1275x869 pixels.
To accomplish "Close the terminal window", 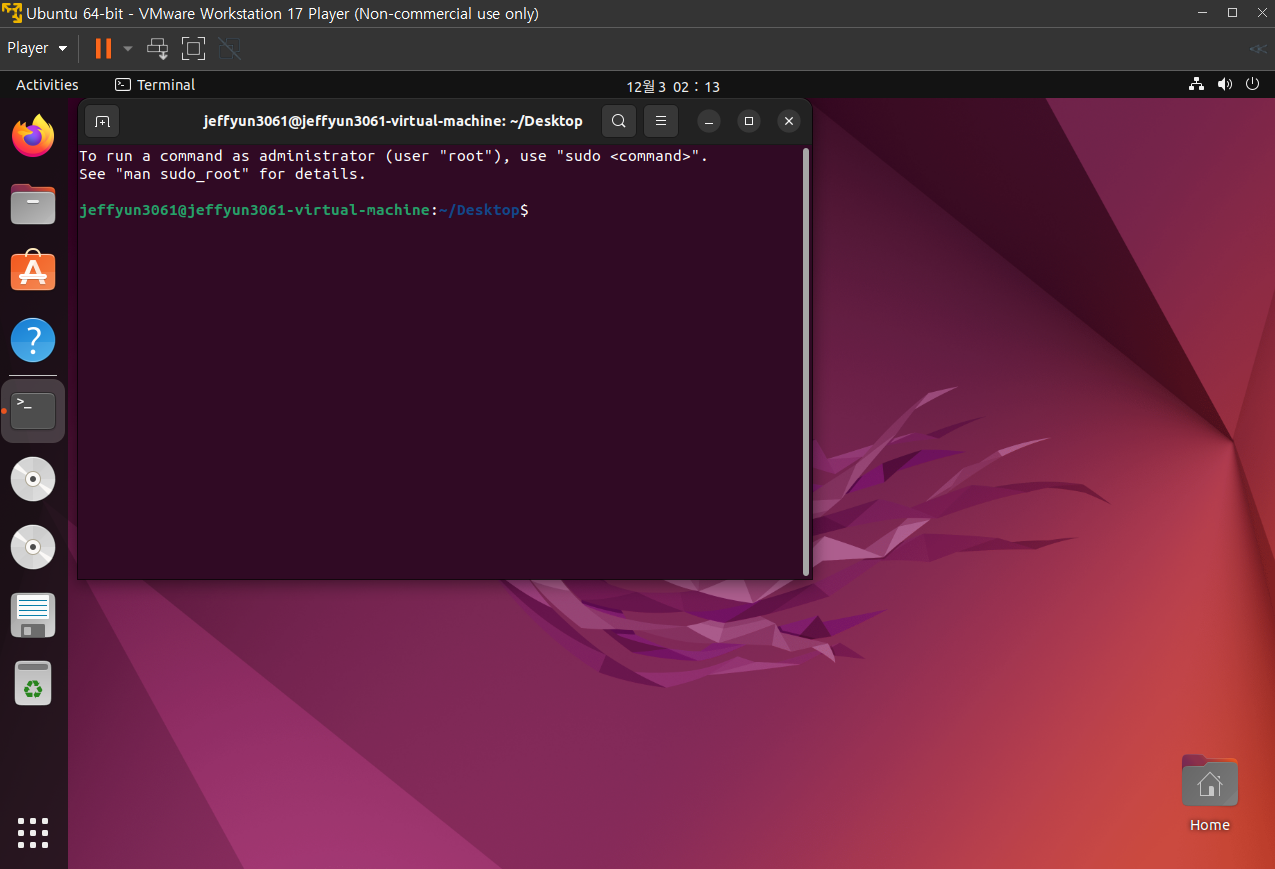I will pyautogui.click(x=789, y=121).
